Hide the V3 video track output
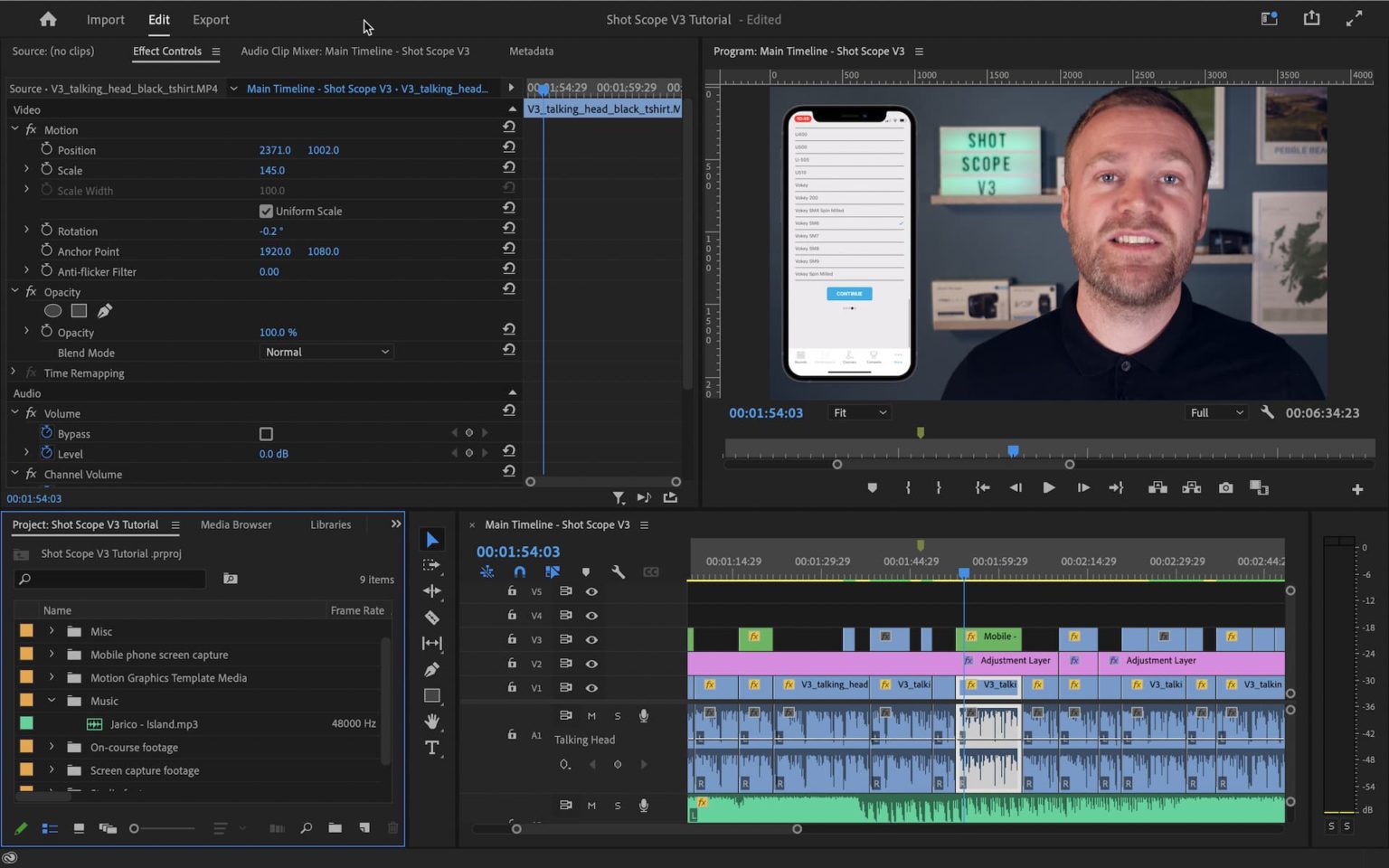 click(591, 639)
